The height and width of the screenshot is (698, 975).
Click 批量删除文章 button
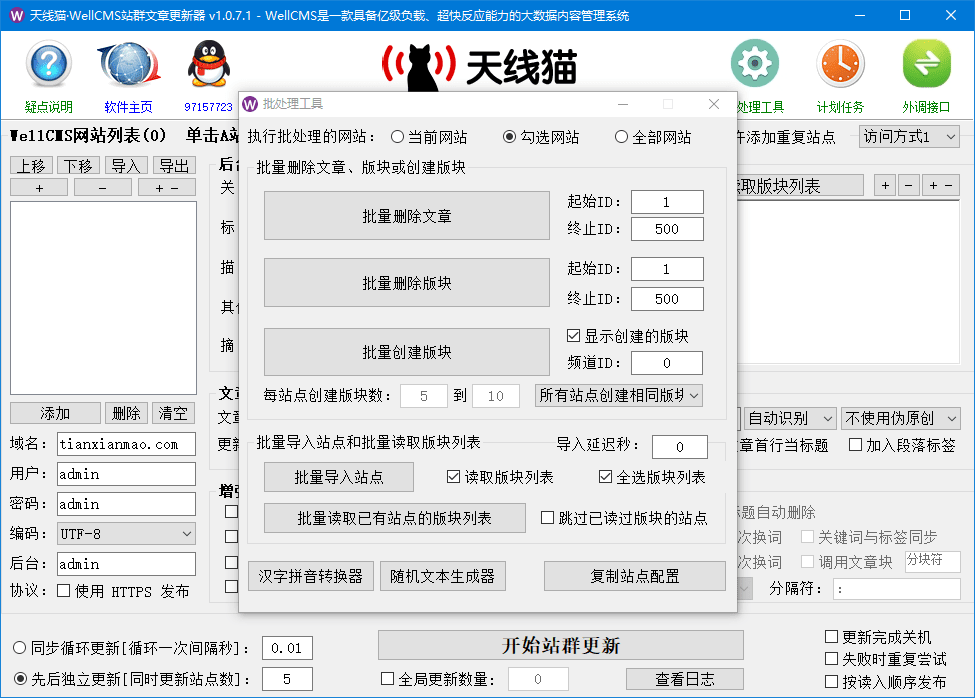click(407, 216)
